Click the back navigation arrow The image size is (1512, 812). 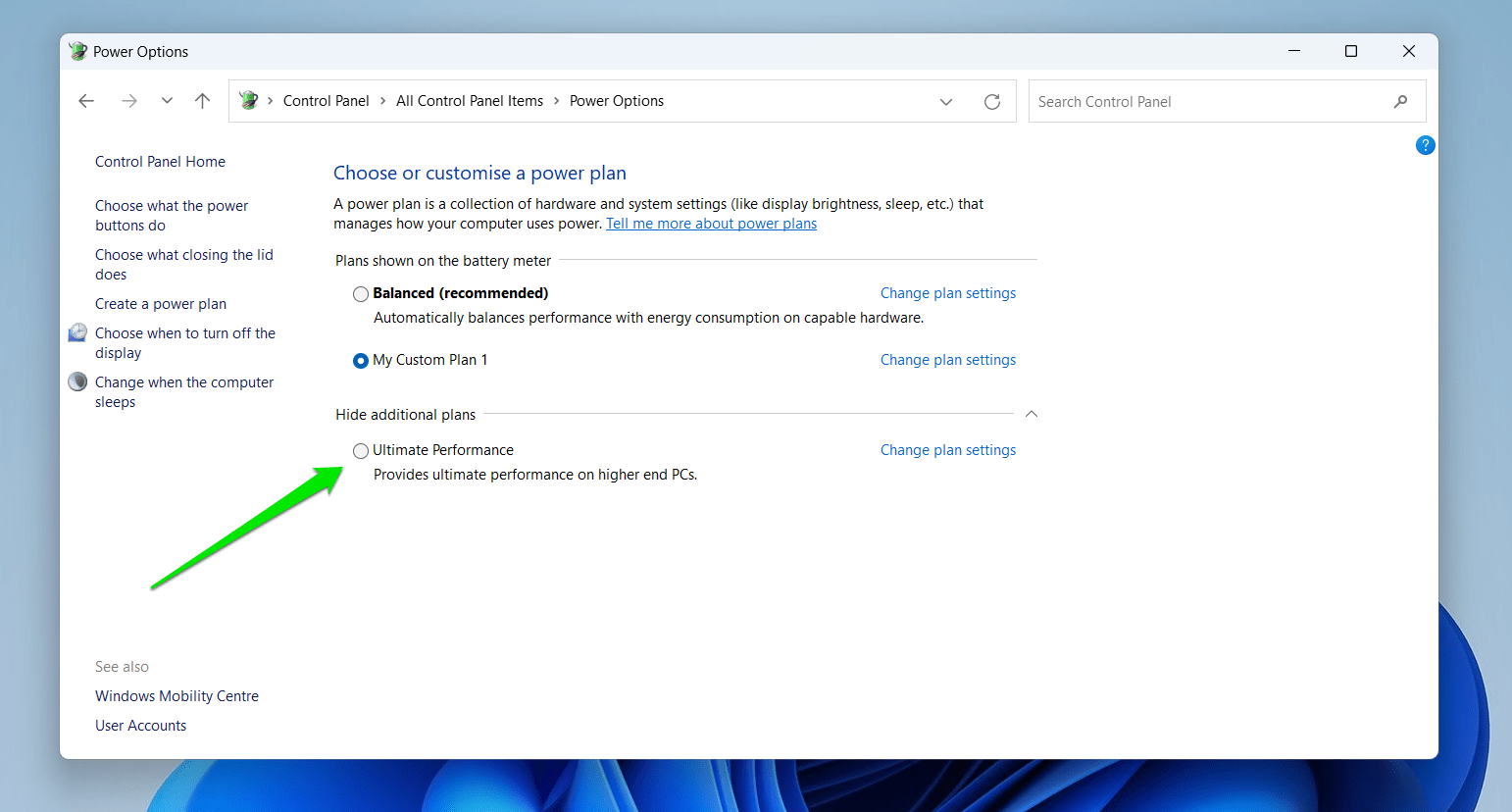(86, 101)
